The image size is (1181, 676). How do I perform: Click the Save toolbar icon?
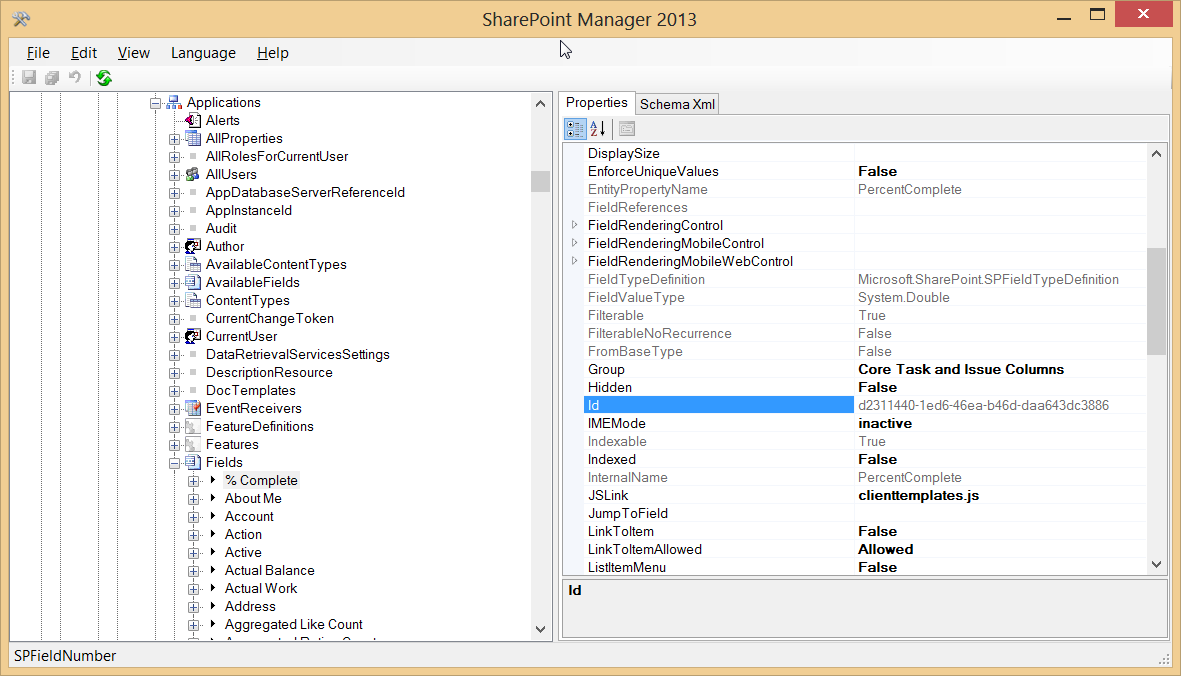point(29,78)
